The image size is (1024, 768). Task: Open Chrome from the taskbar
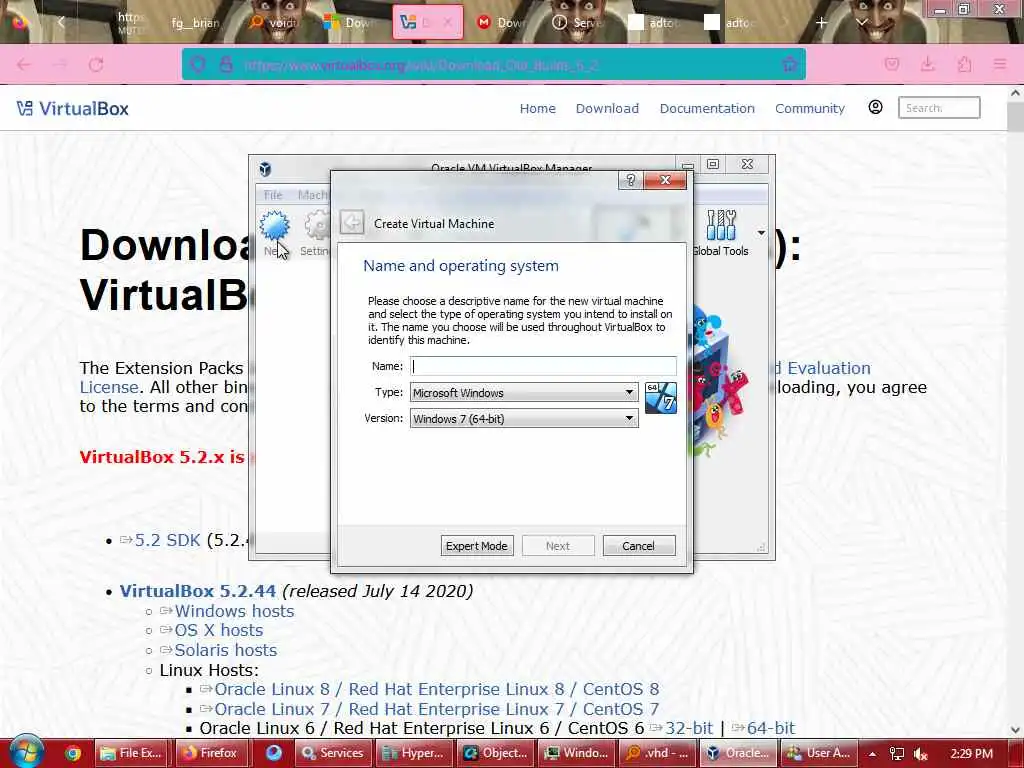click(x=73, y=753)
